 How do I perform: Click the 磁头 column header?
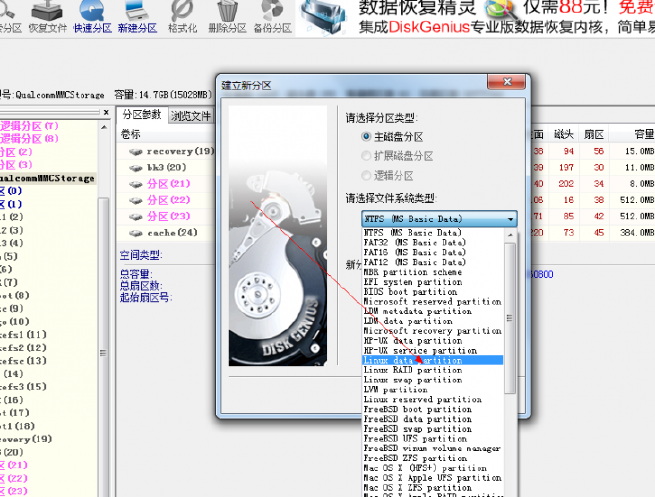(x=564, y=134)
